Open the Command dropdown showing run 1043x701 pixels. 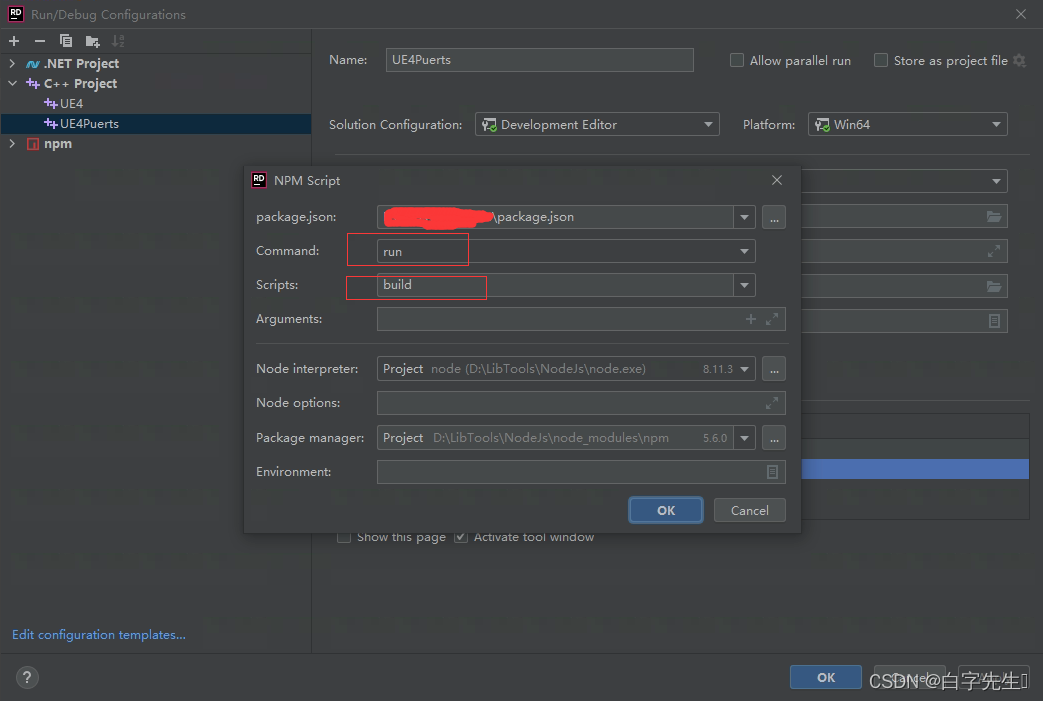click(566, 251)
